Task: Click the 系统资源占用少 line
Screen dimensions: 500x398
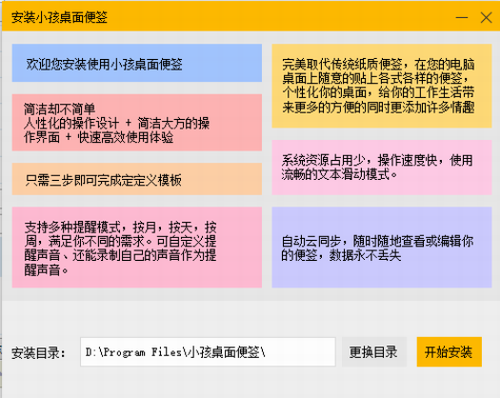Action: pyautogui.click(x=377, y=160)
